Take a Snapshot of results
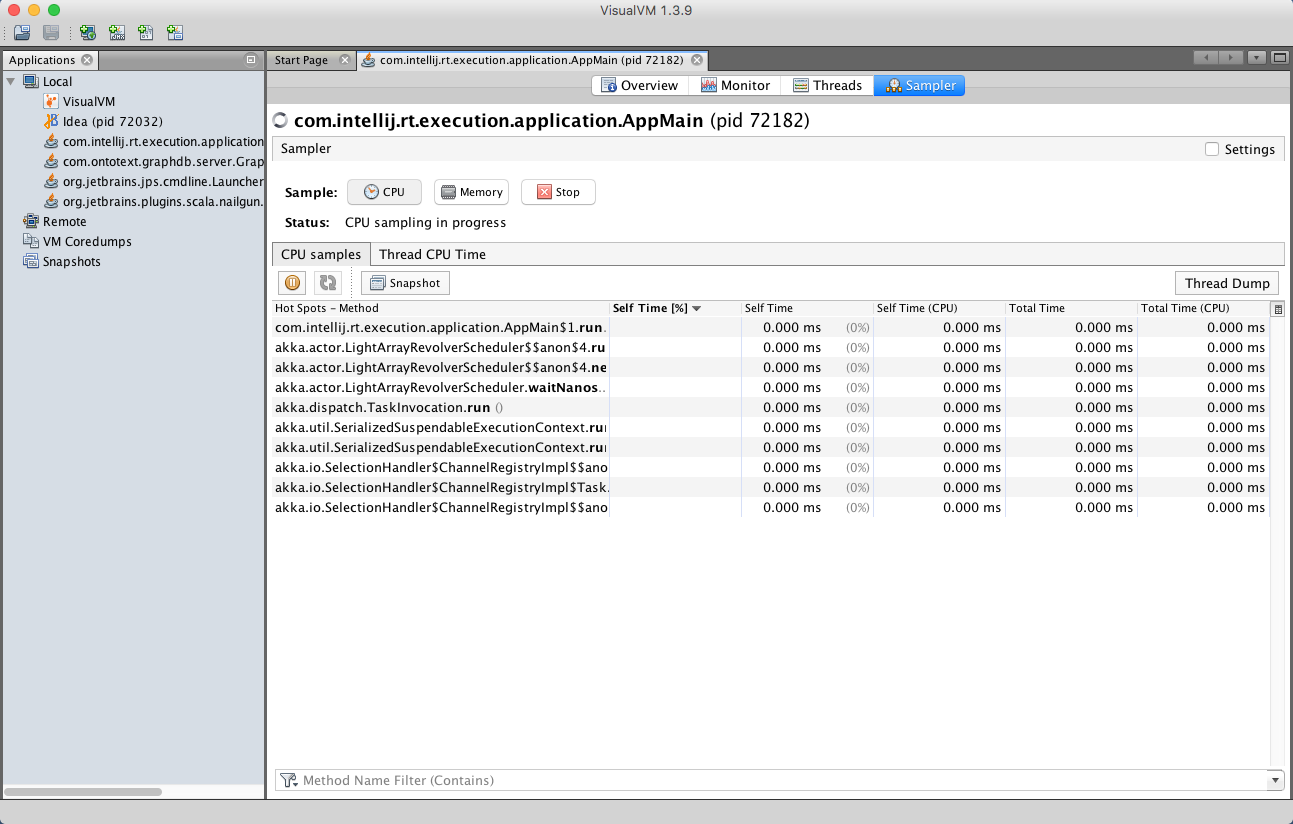 (x=405, y=283)
